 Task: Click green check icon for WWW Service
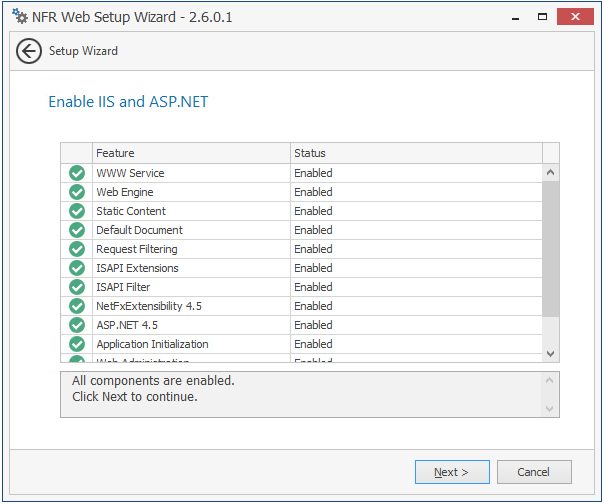coord(77,173)
